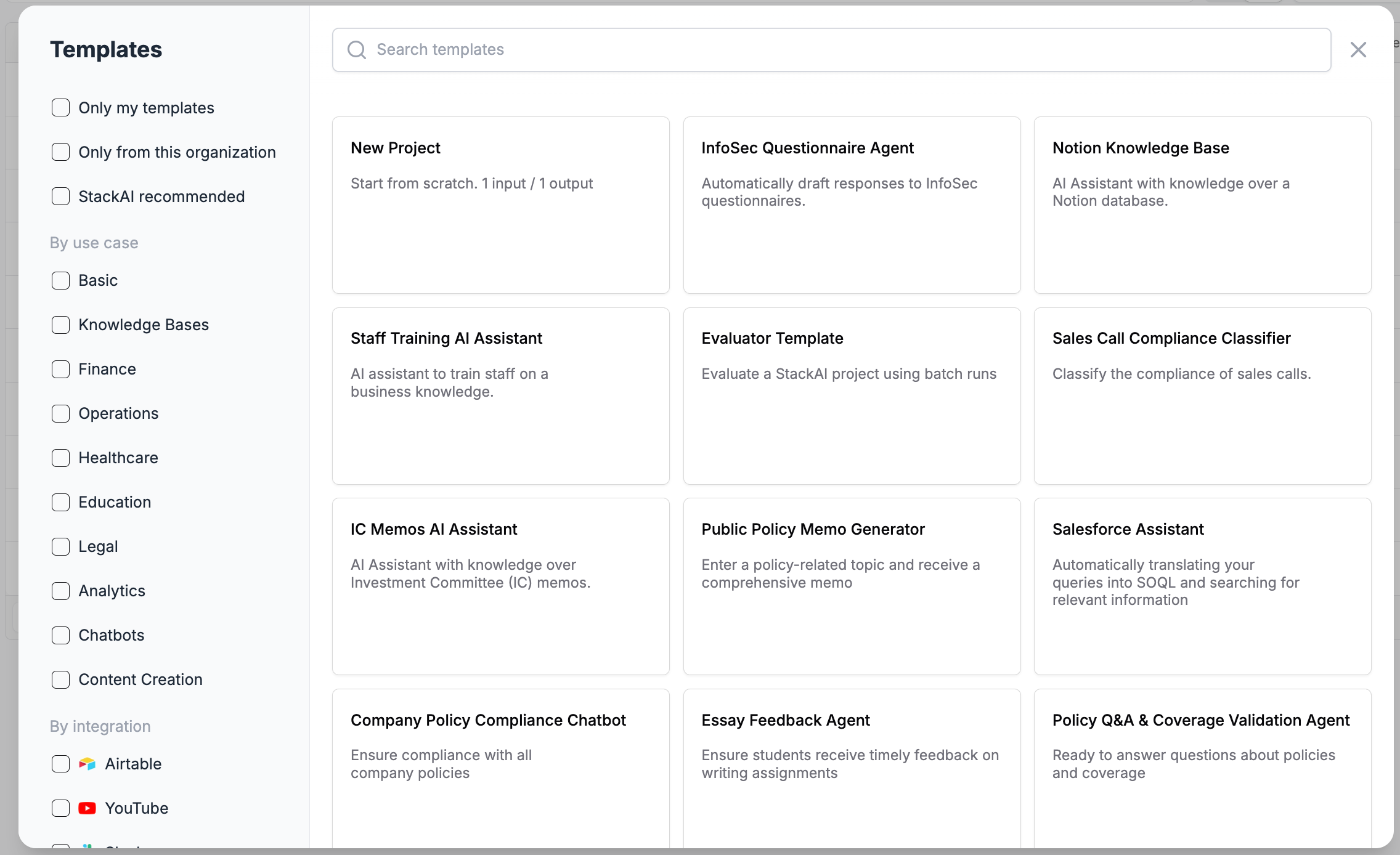Check the Content Creation filter
Viewport: 1400px width, 855px height.
pos(60,679)
